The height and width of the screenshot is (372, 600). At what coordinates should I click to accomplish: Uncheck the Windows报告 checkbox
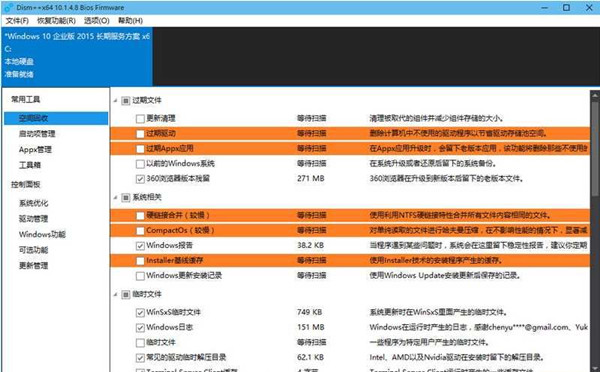tap(140, 245)
